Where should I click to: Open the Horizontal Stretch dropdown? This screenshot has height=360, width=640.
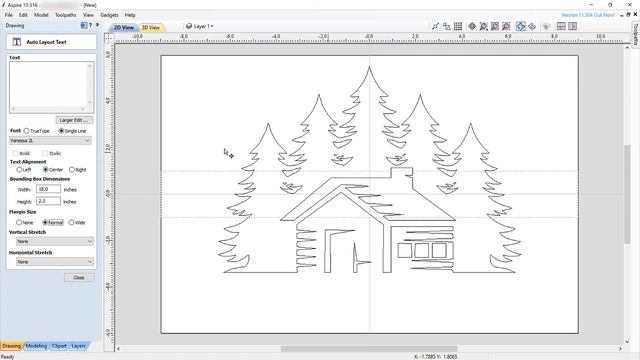[55, 262]
